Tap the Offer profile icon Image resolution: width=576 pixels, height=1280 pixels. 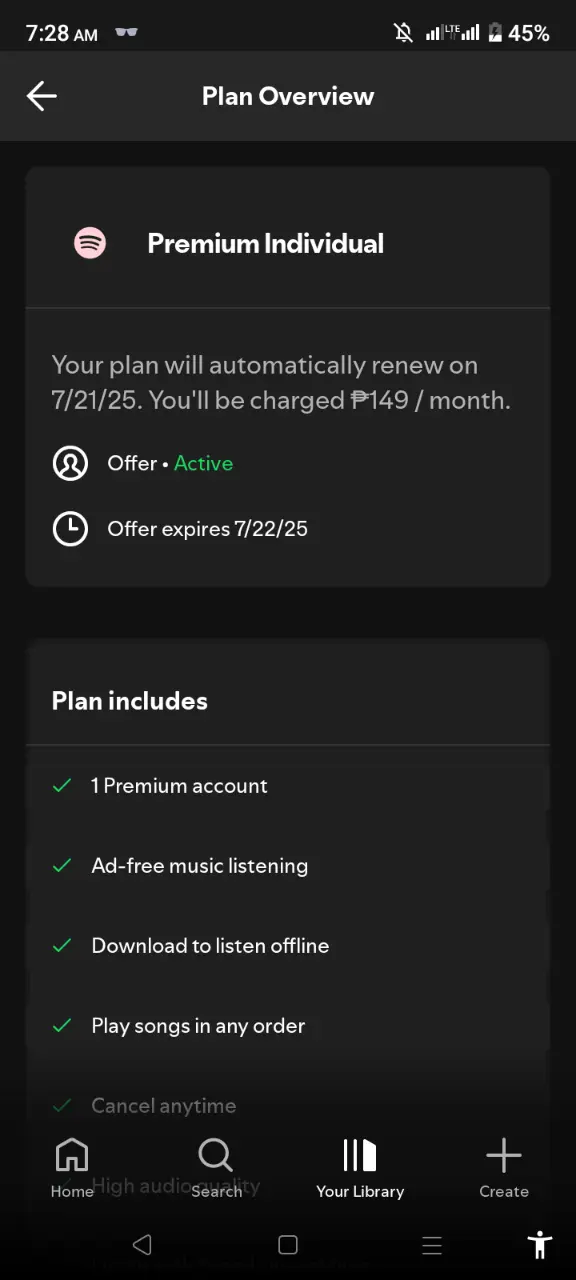(70, 464)
